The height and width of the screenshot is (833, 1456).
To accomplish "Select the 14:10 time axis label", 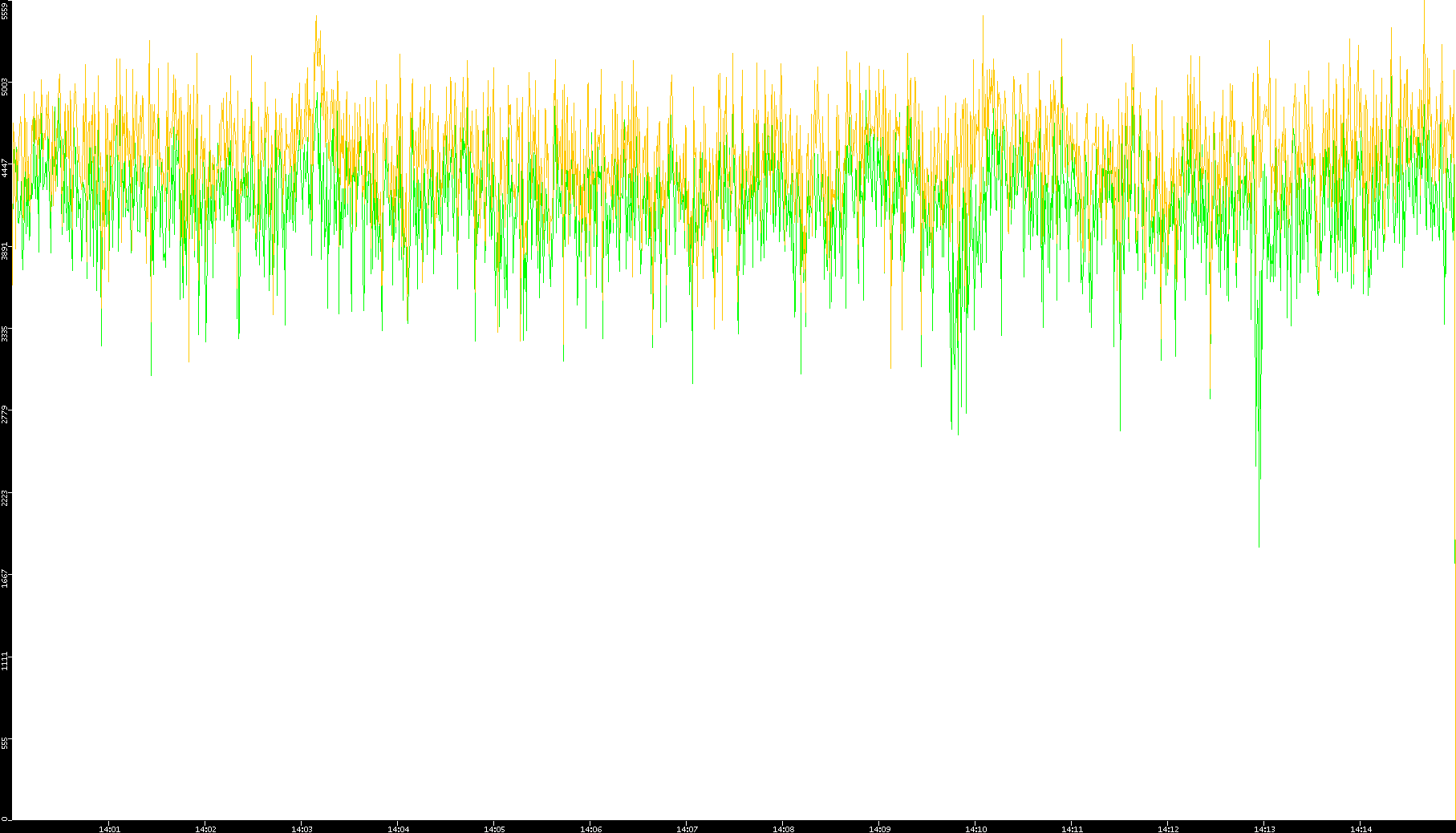I will coord(975,829).
